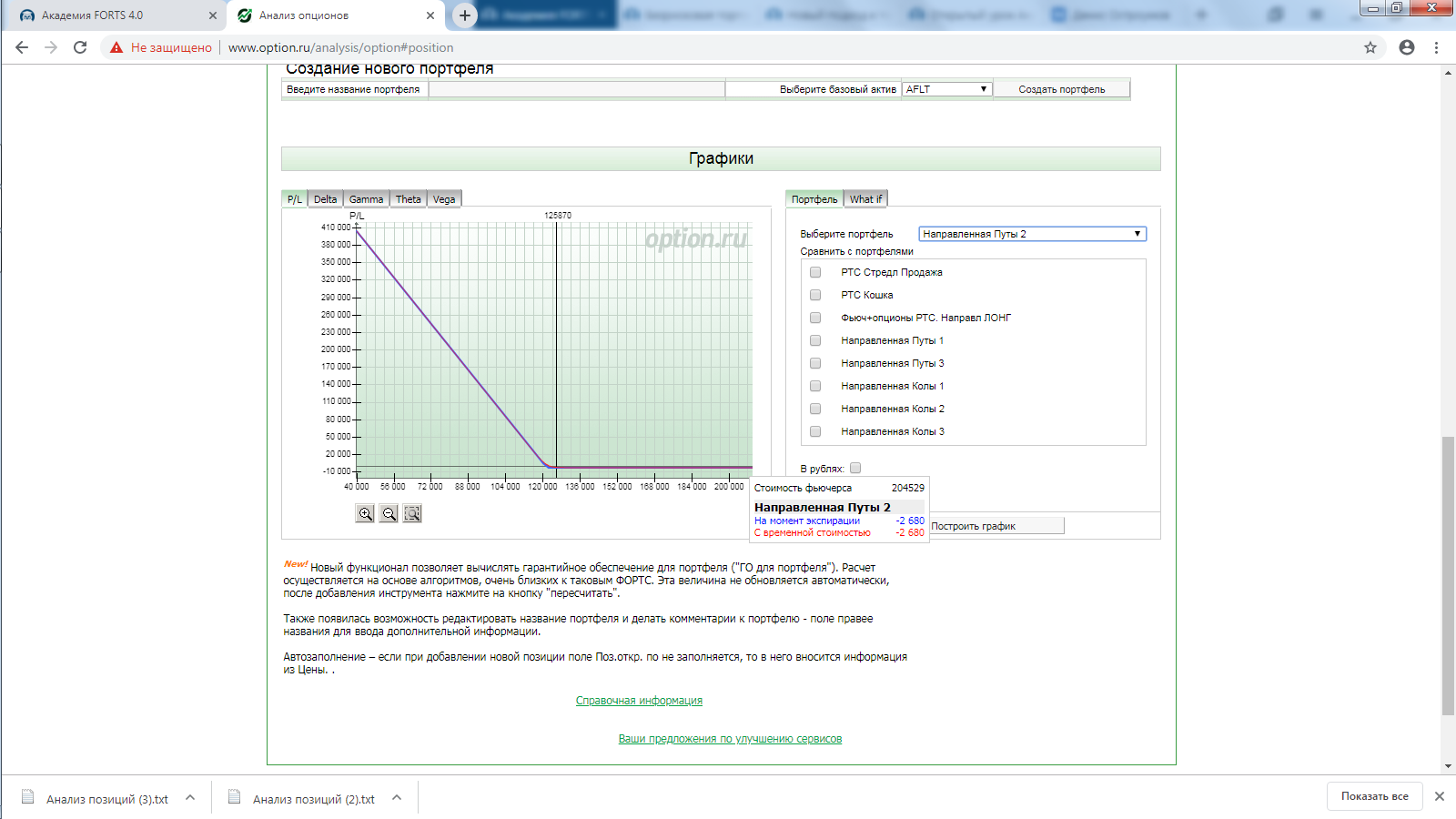This screenshot has width=1456, height=819.
Task: Reload the option.ru page
Action: click(x=80, y=47)
